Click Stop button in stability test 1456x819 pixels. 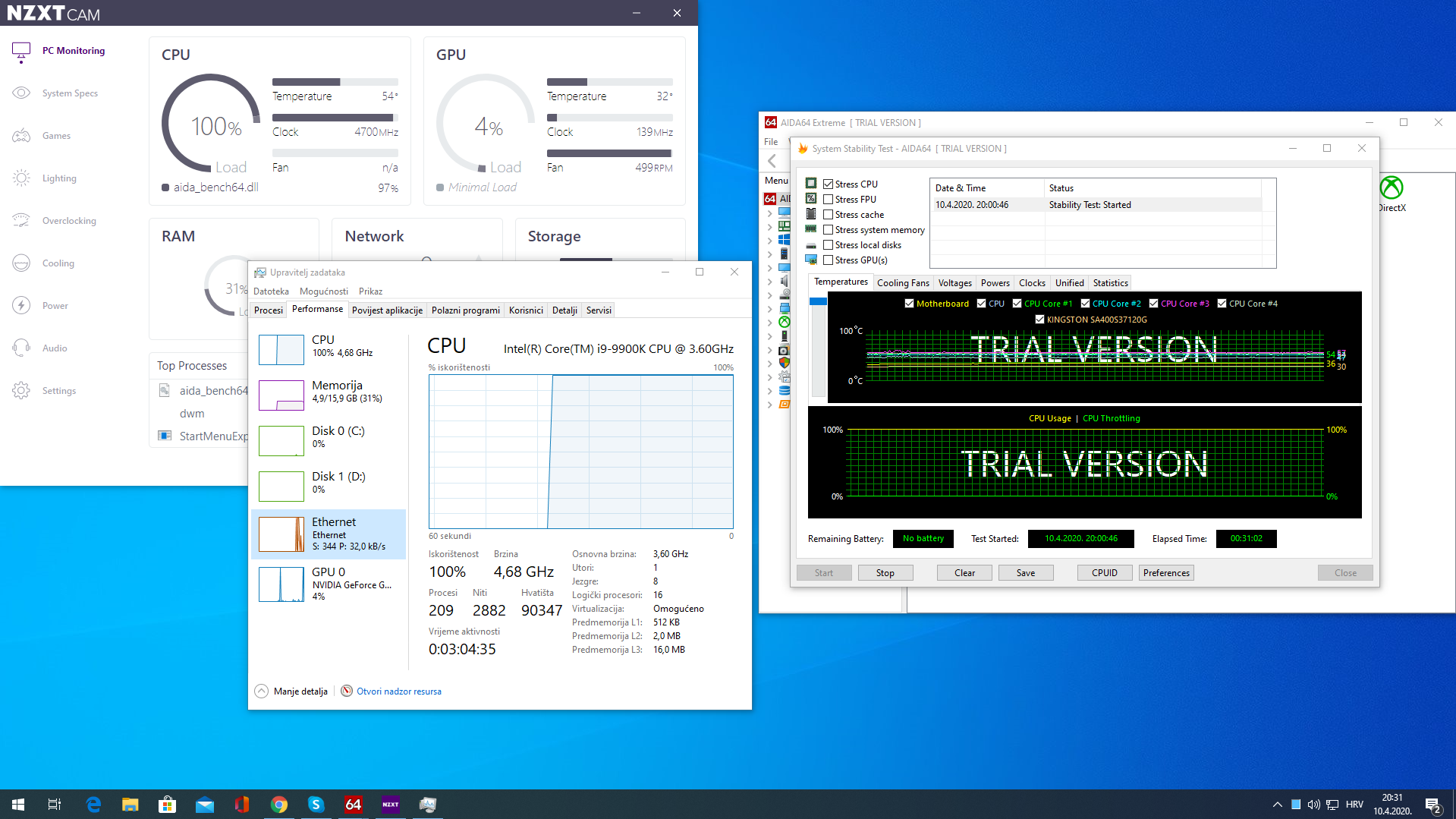coord(885,573)
